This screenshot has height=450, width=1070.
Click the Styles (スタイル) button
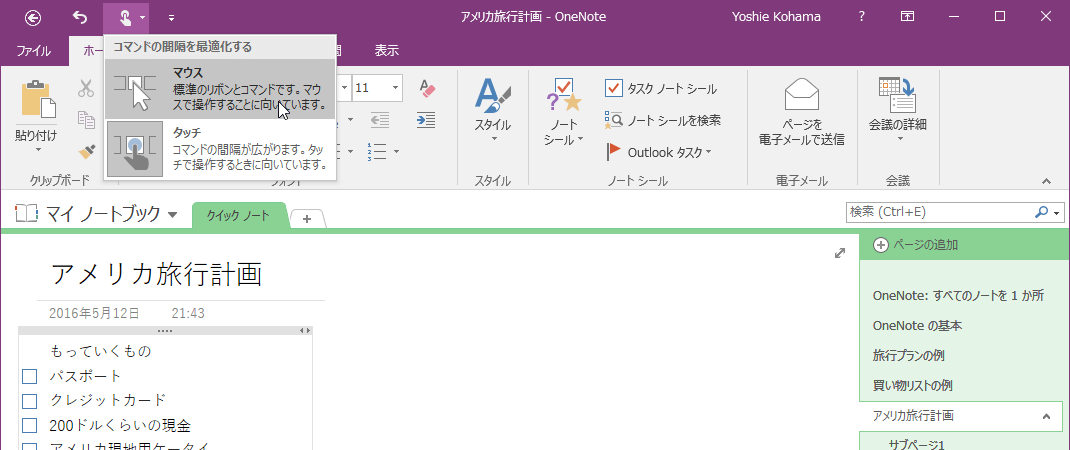coord(492,108)
